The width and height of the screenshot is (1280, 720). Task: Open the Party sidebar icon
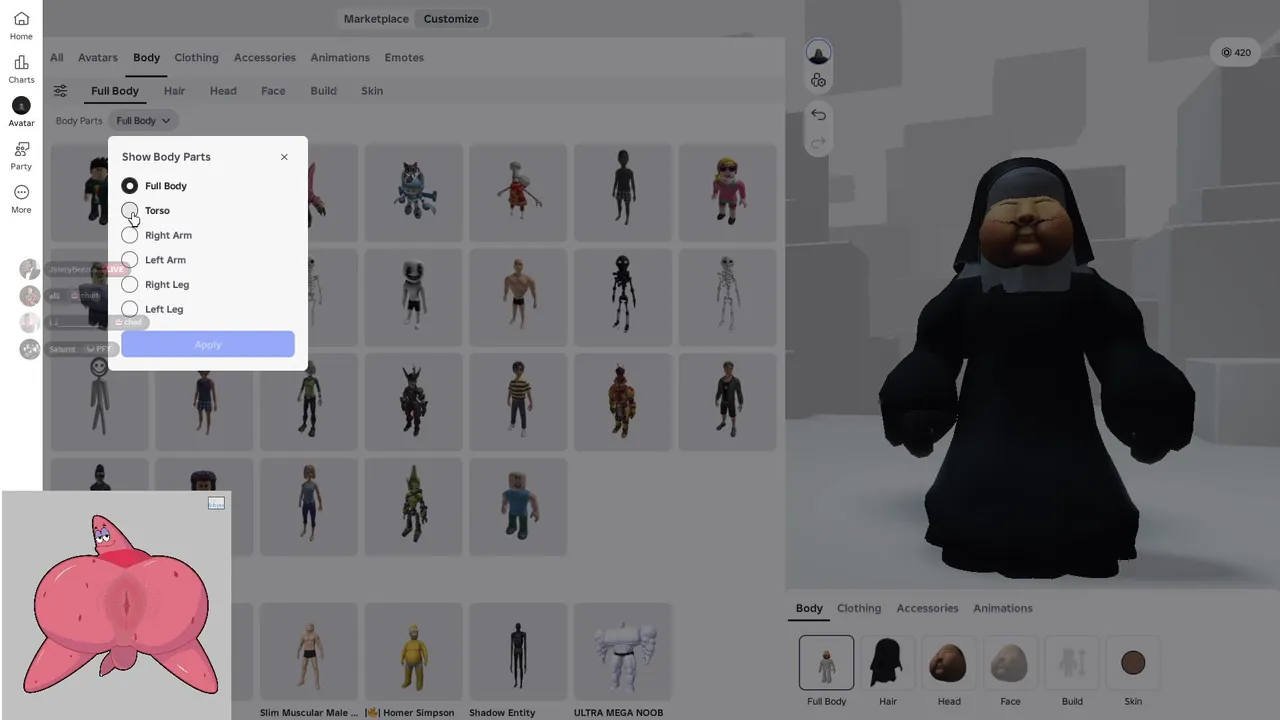[x=21, y=156]
